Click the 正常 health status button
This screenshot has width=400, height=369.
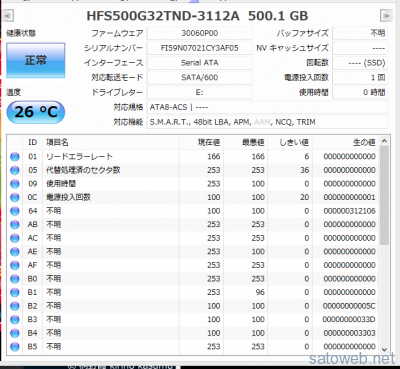(x=36, y=60)
